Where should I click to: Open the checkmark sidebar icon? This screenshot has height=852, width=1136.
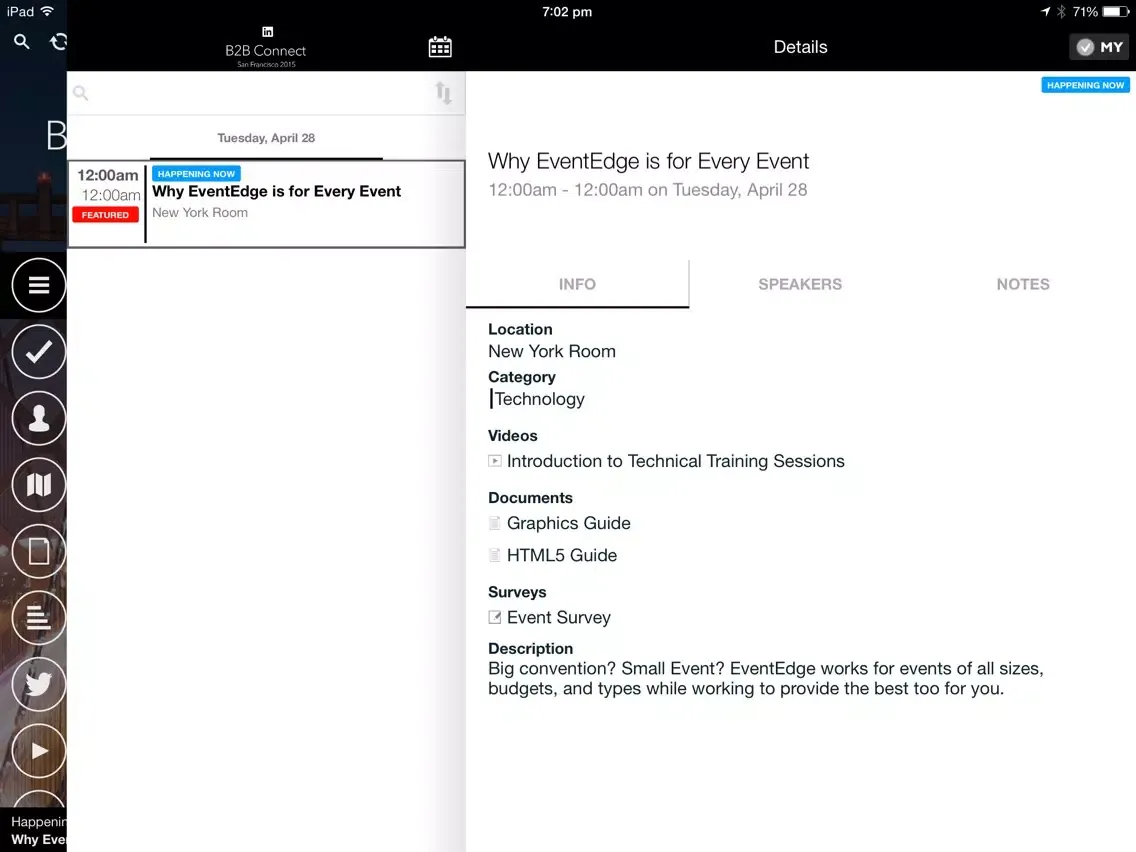39,352
